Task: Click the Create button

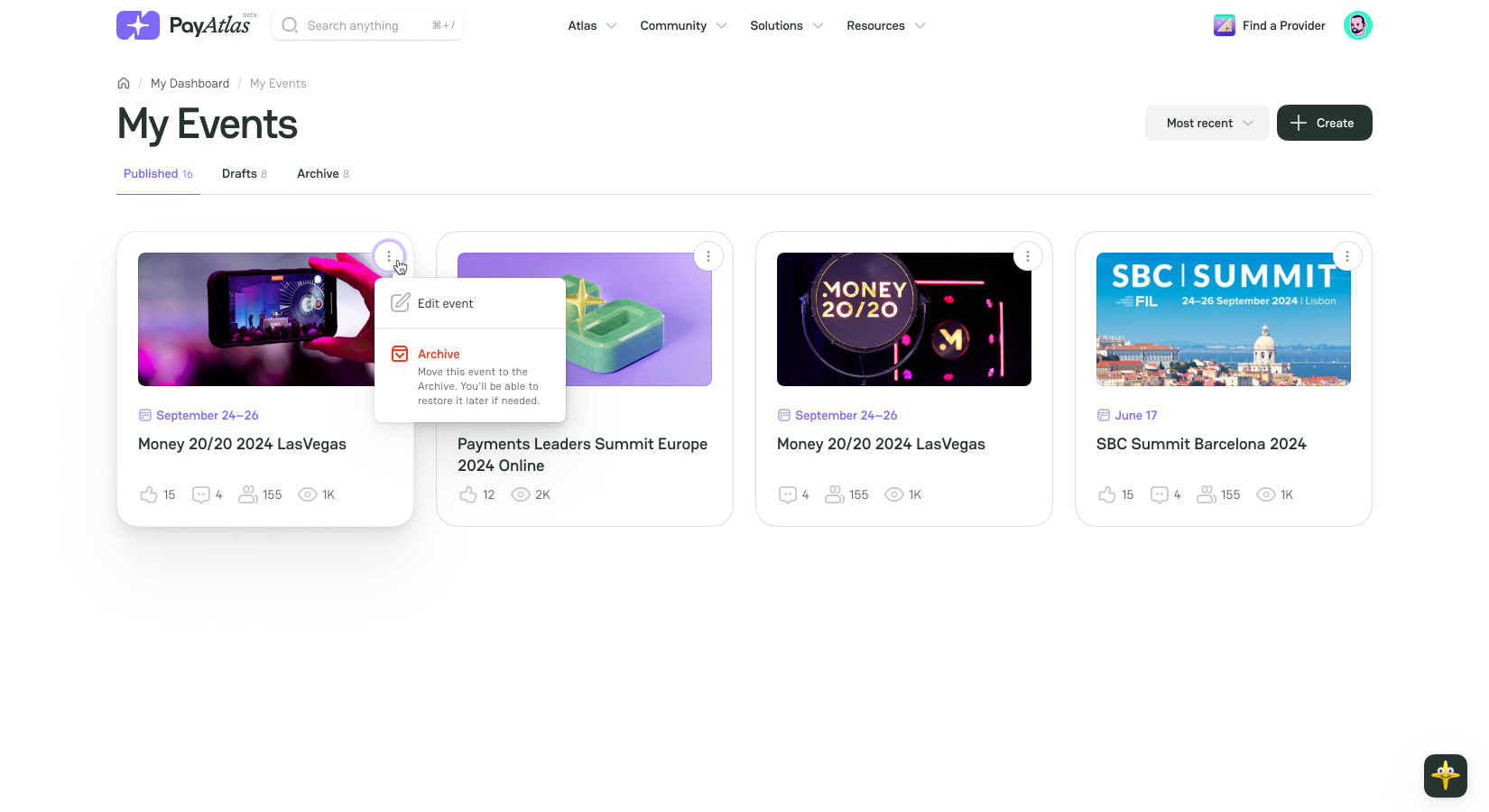Action: coord(1324,123)
